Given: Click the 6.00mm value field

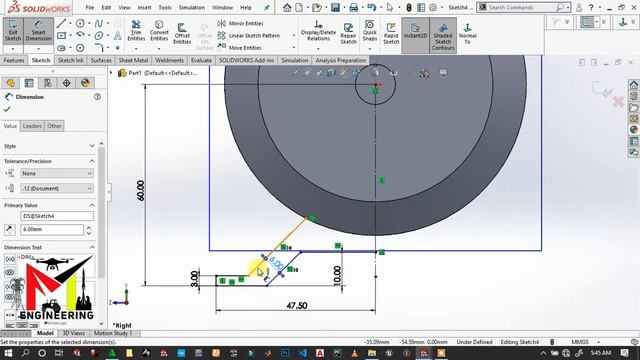Looking at the screenshot, I should point(52,229).
